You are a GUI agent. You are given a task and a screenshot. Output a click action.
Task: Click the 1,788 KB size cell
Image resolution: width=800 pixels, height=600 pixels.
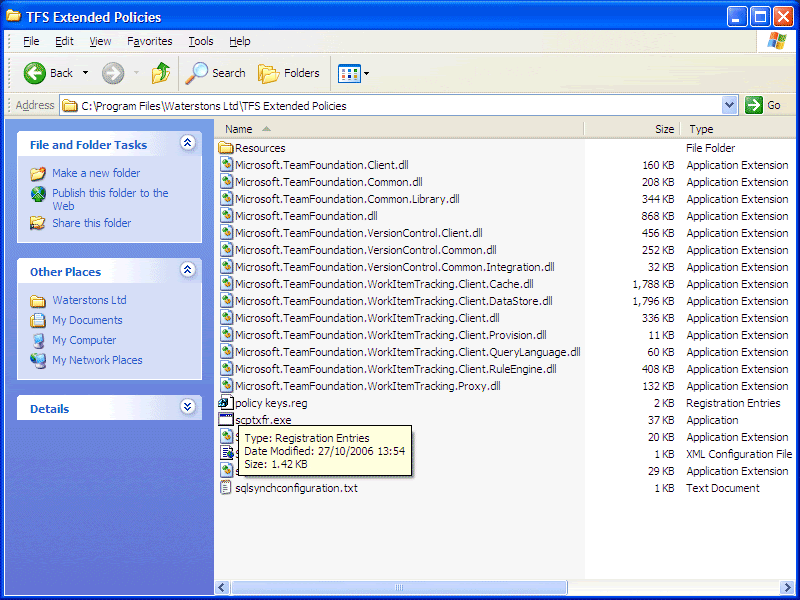click(653, 284)
